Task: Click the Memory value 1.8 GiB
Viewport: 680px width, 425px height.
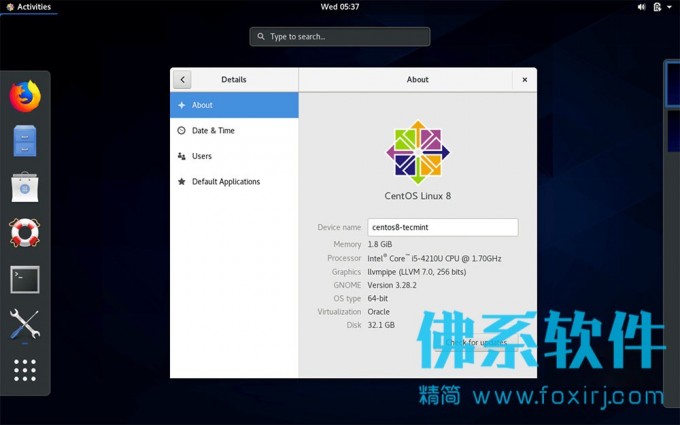Action: click(380, 245)
